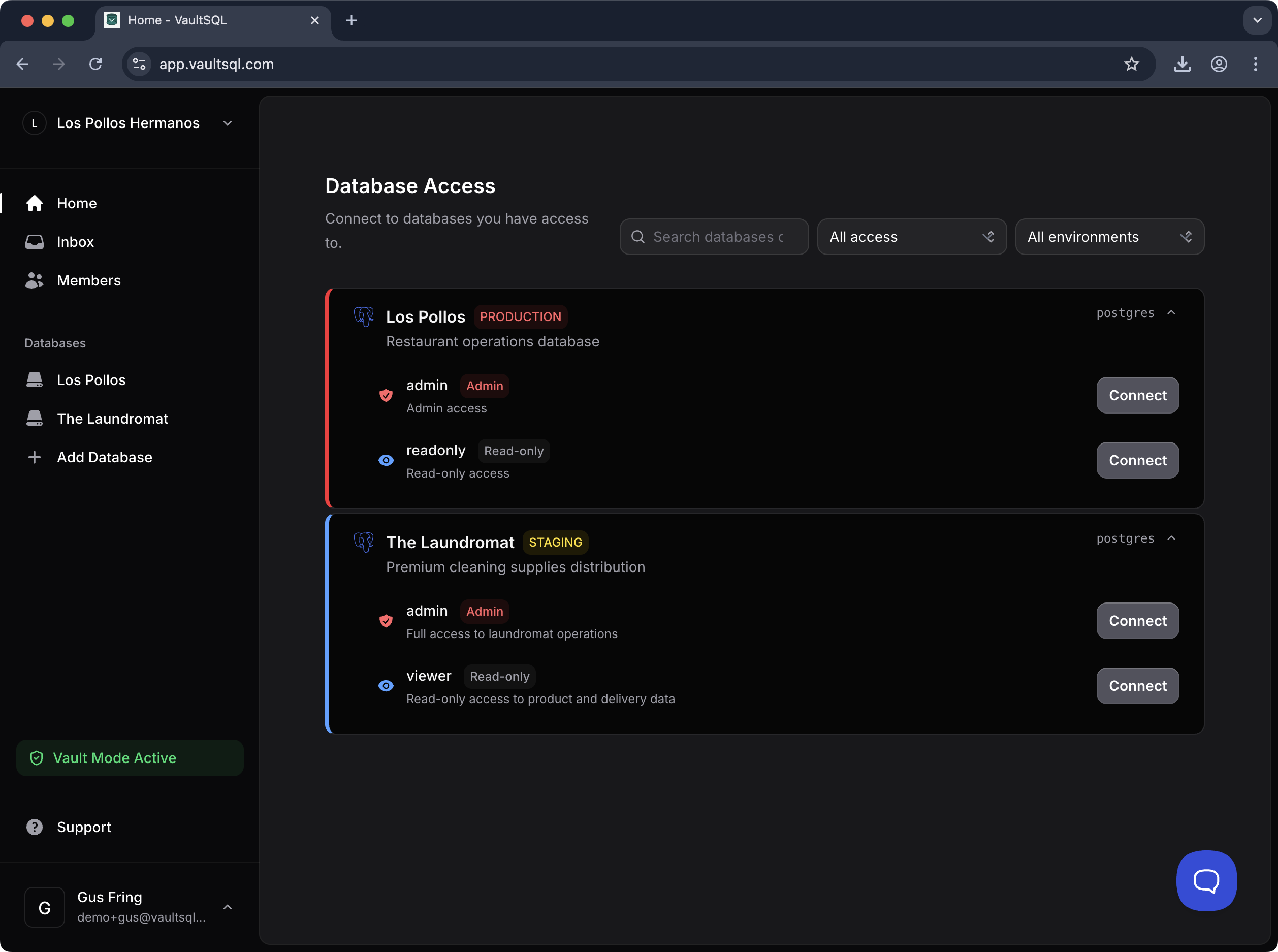Collapse the Los Pollos card chevron
Image resolution: width=1278 pixels, height=952 pixels.
(x=1171, y=313)
